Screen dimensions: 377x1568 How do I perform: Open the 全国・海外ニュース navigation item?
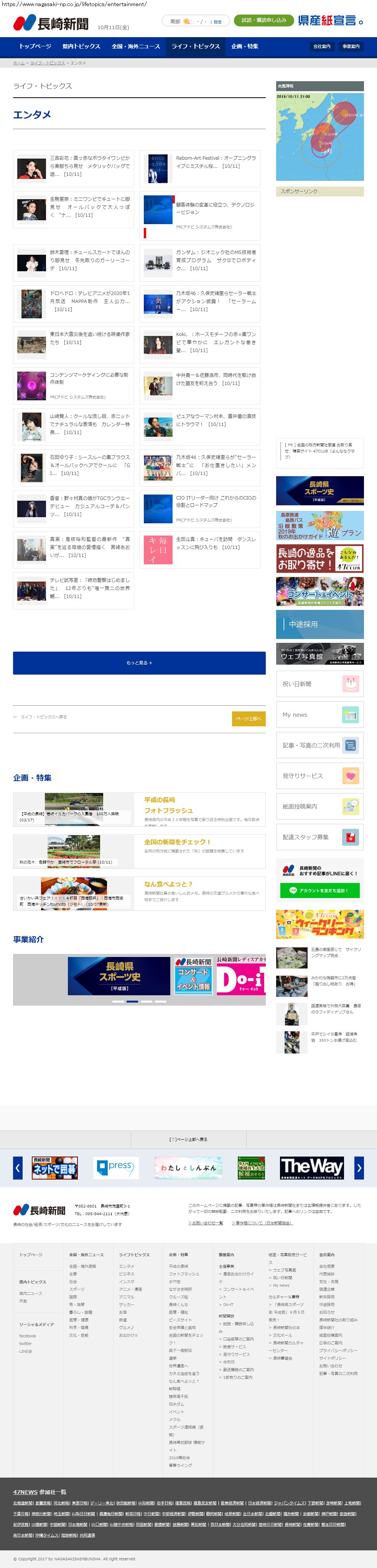point(136,46)
